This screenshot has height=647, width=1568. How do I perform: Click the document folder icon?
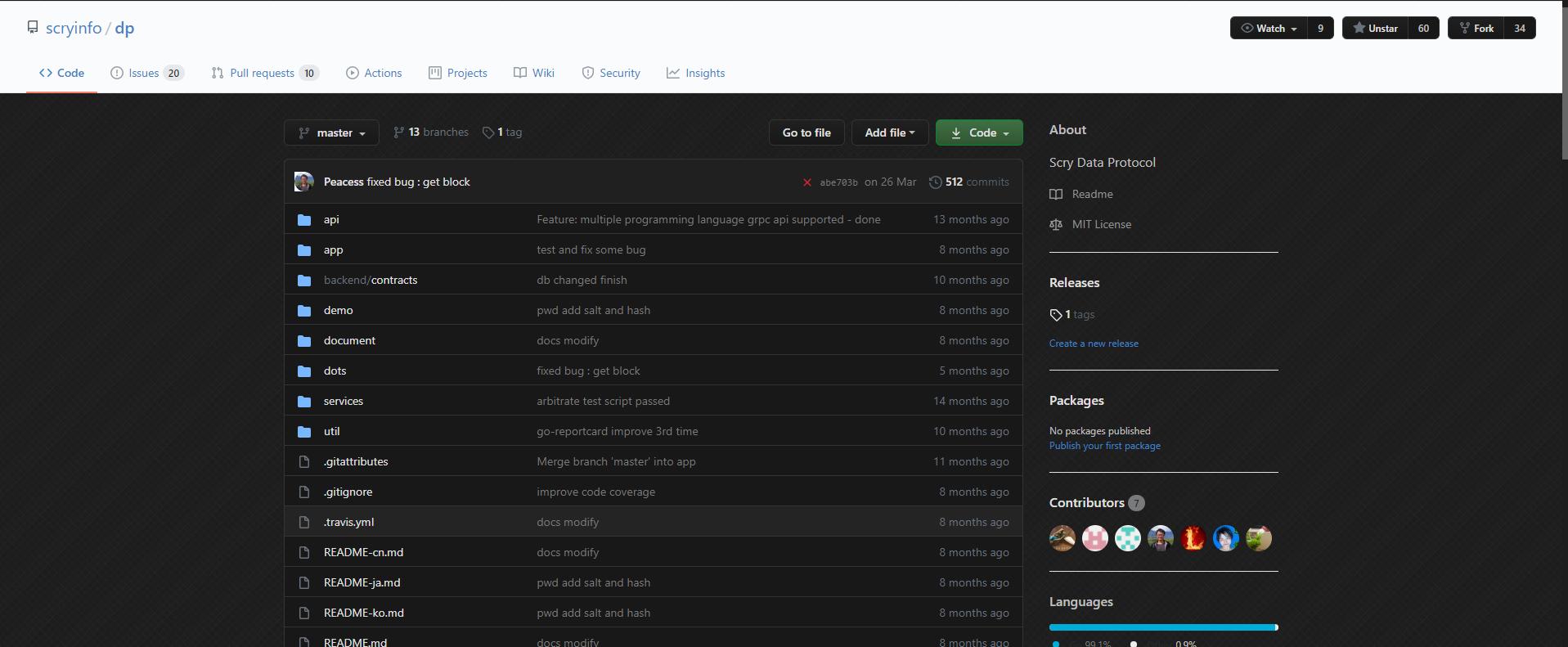point(304,340)
